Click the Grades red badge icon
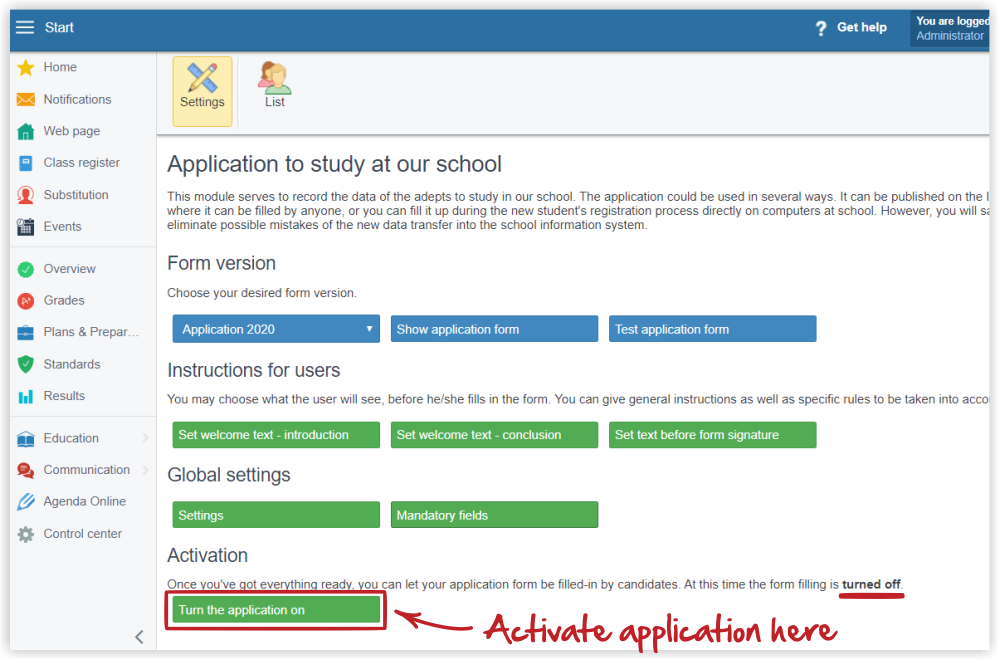 coord(25,301)
